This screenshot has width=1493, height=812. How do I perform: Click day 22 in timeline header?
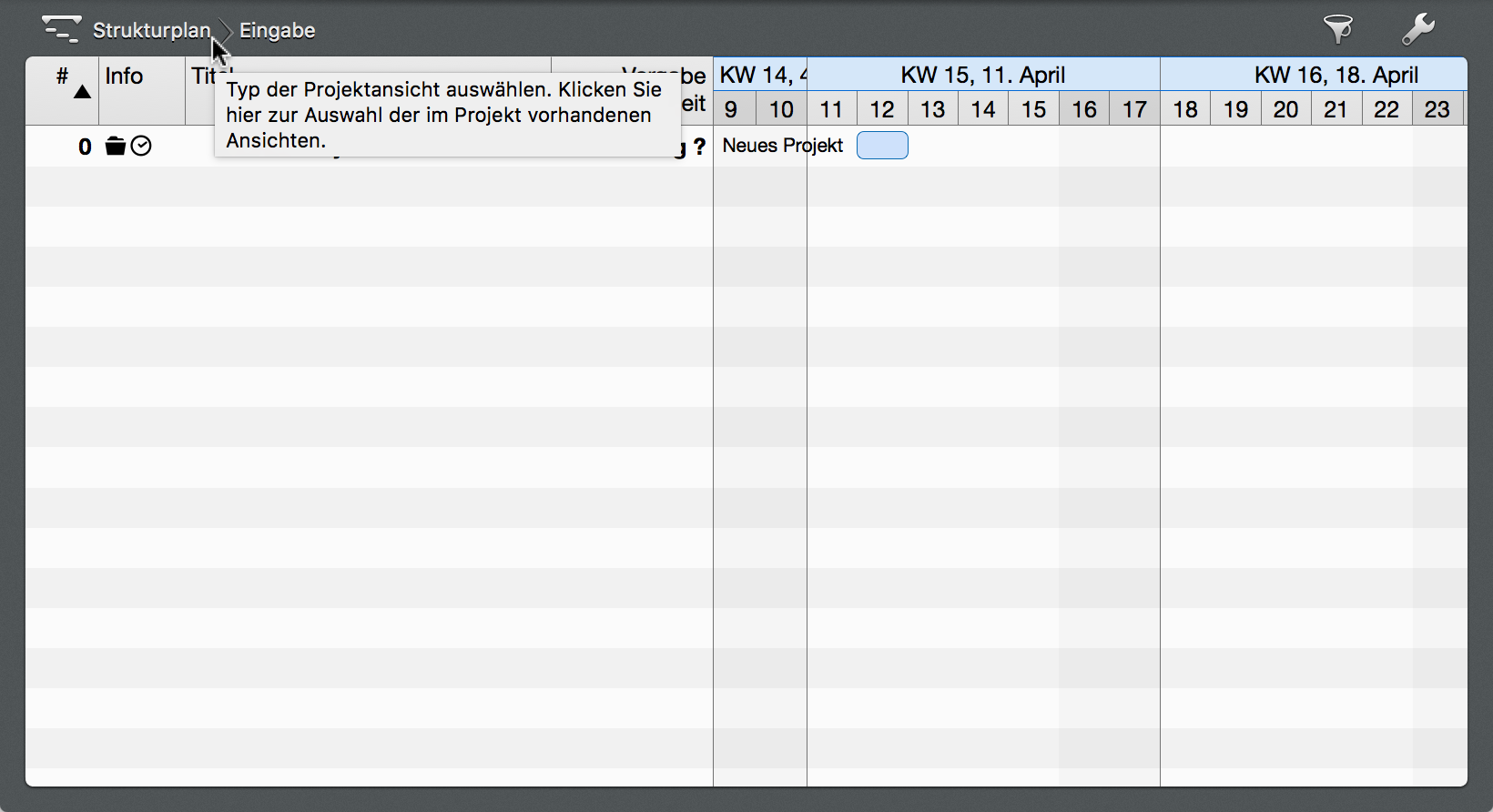click(x=1386, y=109)
